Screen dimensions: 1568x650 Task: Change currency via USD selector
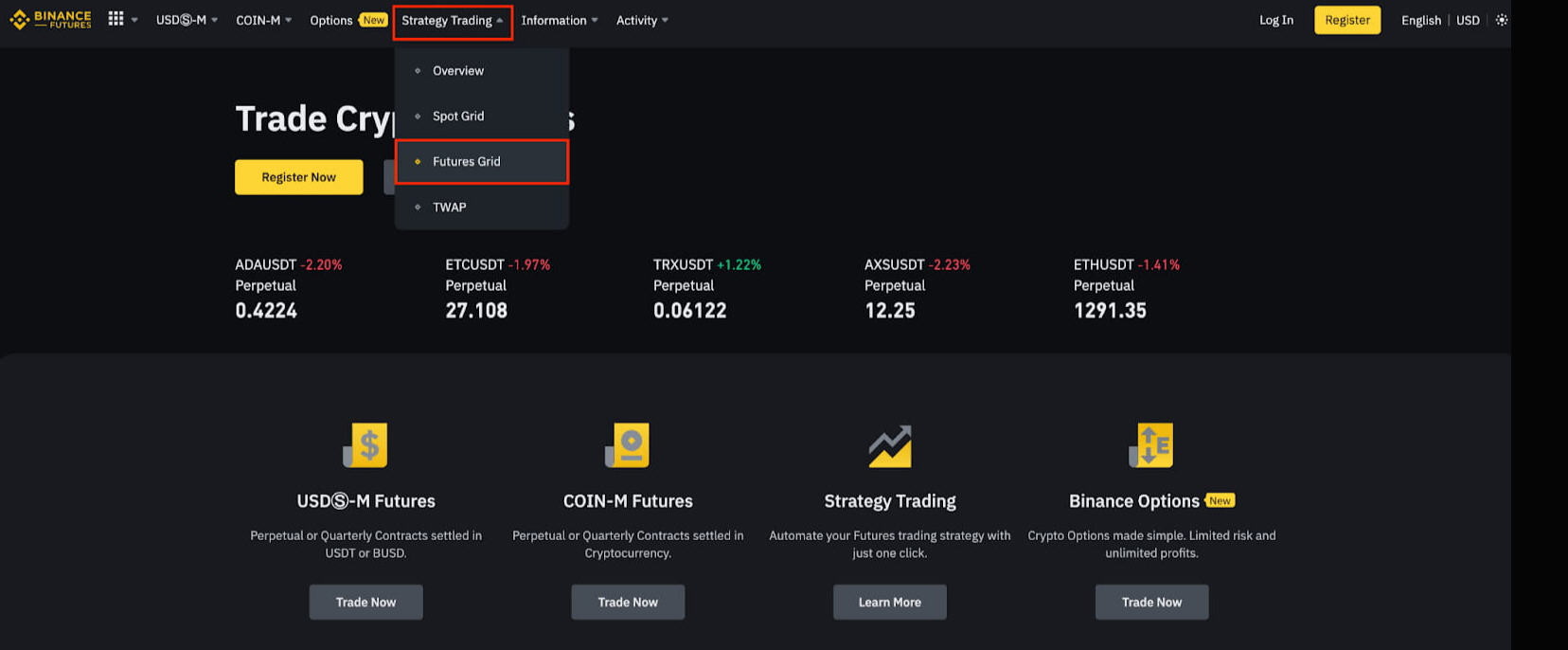point(1468,20)
